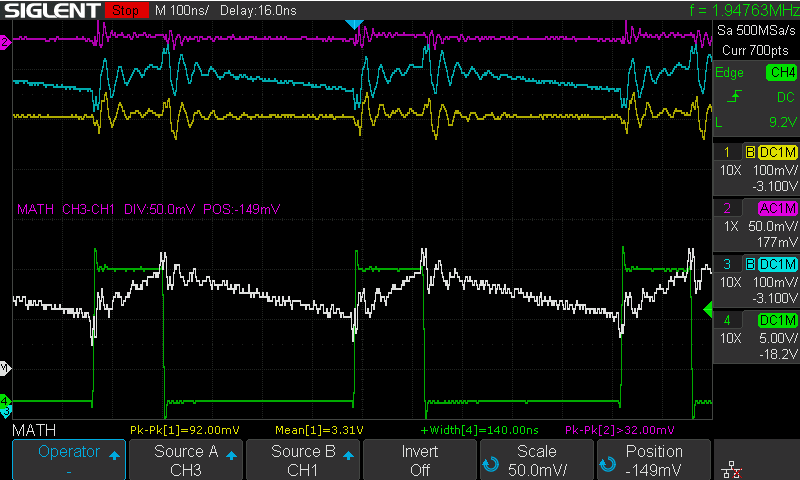Click the Scale rotary knob icon
Image resolution: width=800 pixels, height=480 pixels.
[491, 464]
